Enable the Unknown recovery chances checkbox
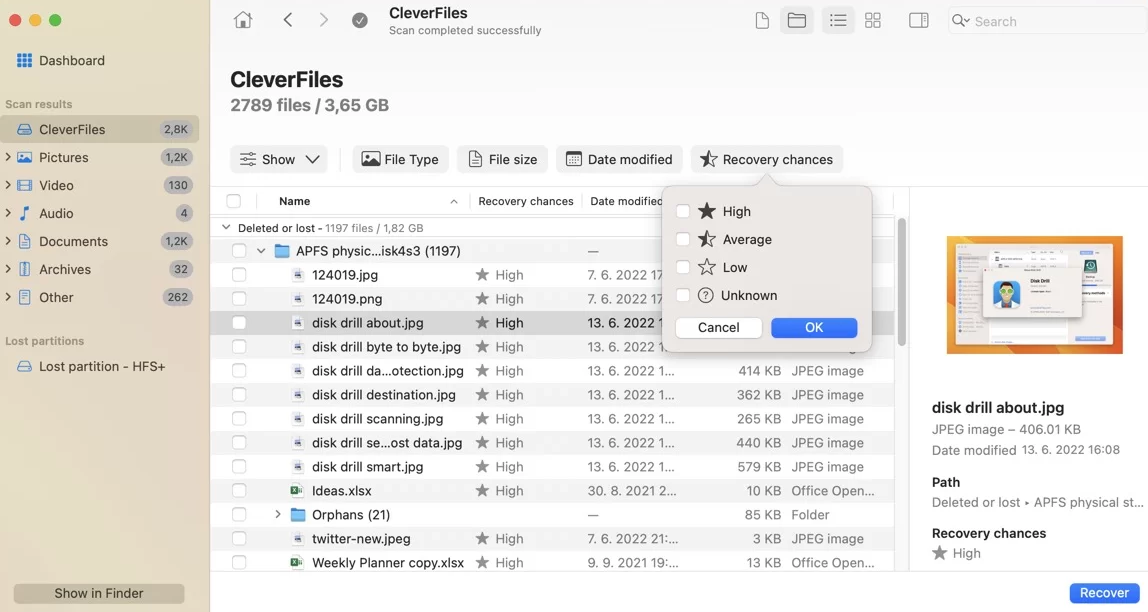 pos(683,295)
